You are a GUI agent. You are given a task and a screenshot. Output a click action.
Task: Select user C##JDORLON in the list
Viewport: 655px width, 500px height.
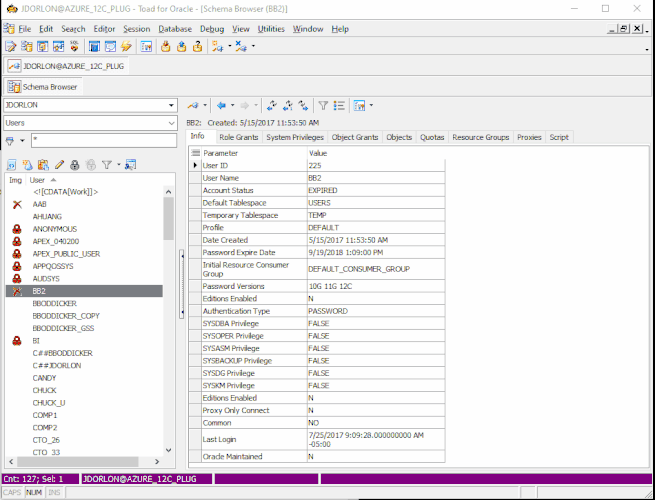point(57,365)
